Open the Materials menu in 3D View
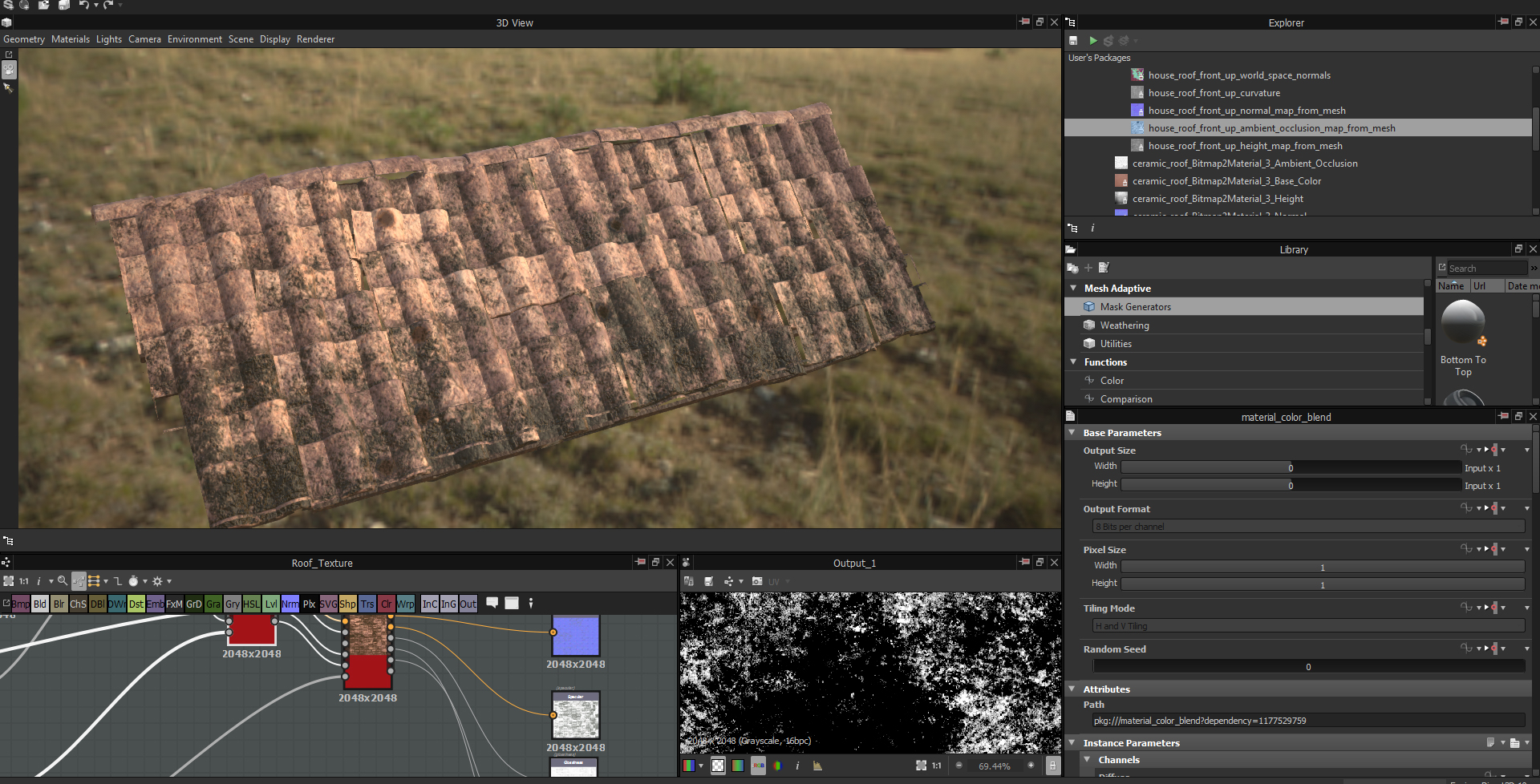 coord(71,39)
